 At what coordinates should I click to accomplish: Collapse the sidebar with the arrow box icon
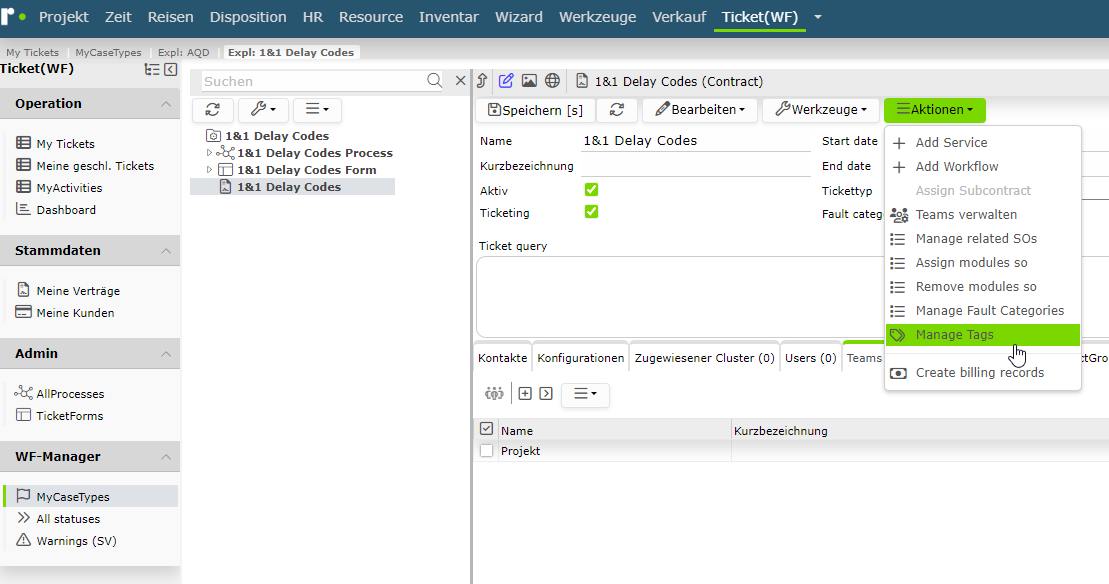tap(170, 69)
